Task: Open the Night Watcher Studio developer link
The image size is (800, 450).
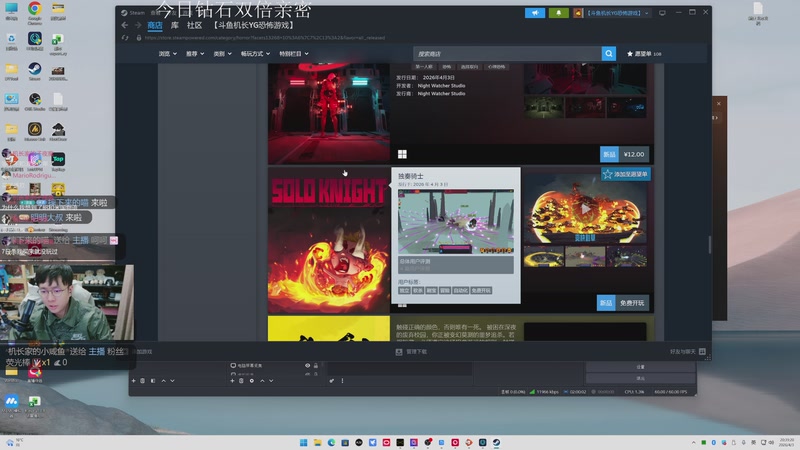Action: coord(441,86)
